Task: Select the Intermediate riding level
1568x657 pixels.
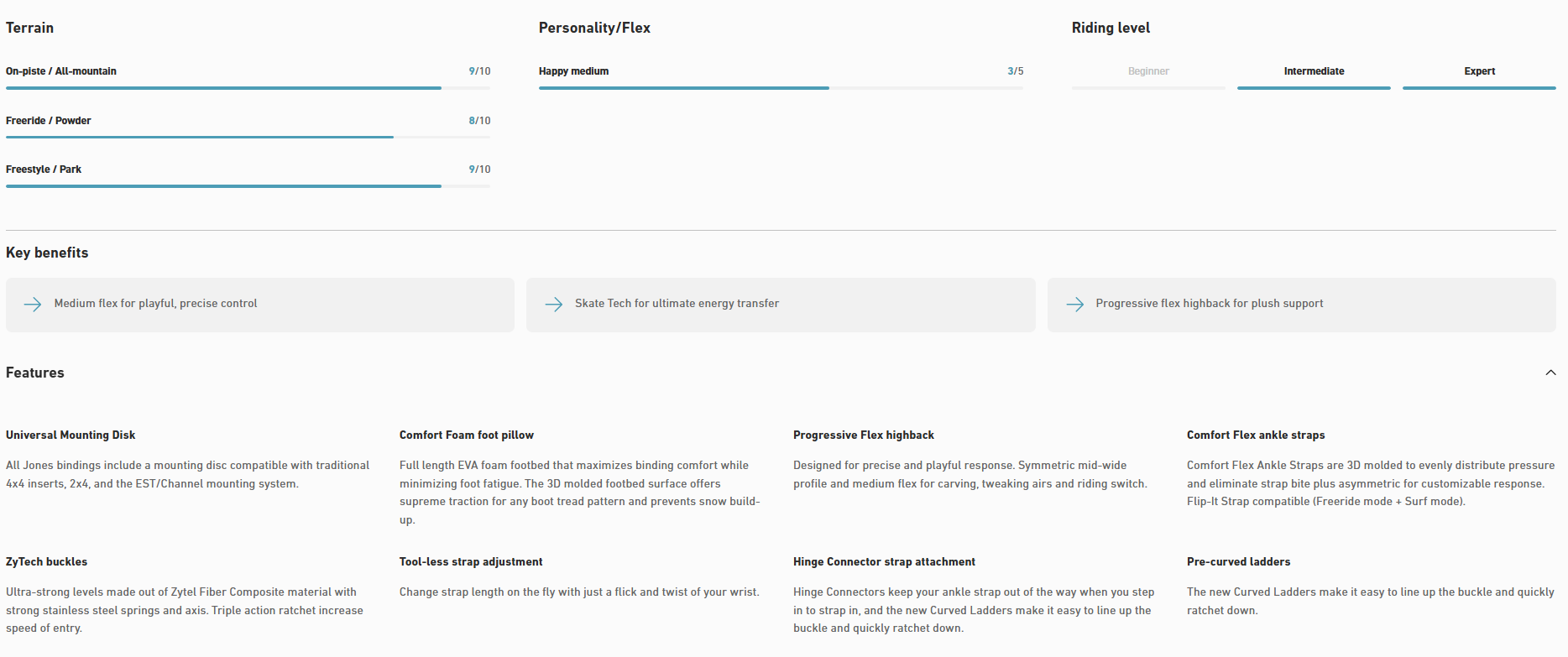Action: coord(1313,72)
